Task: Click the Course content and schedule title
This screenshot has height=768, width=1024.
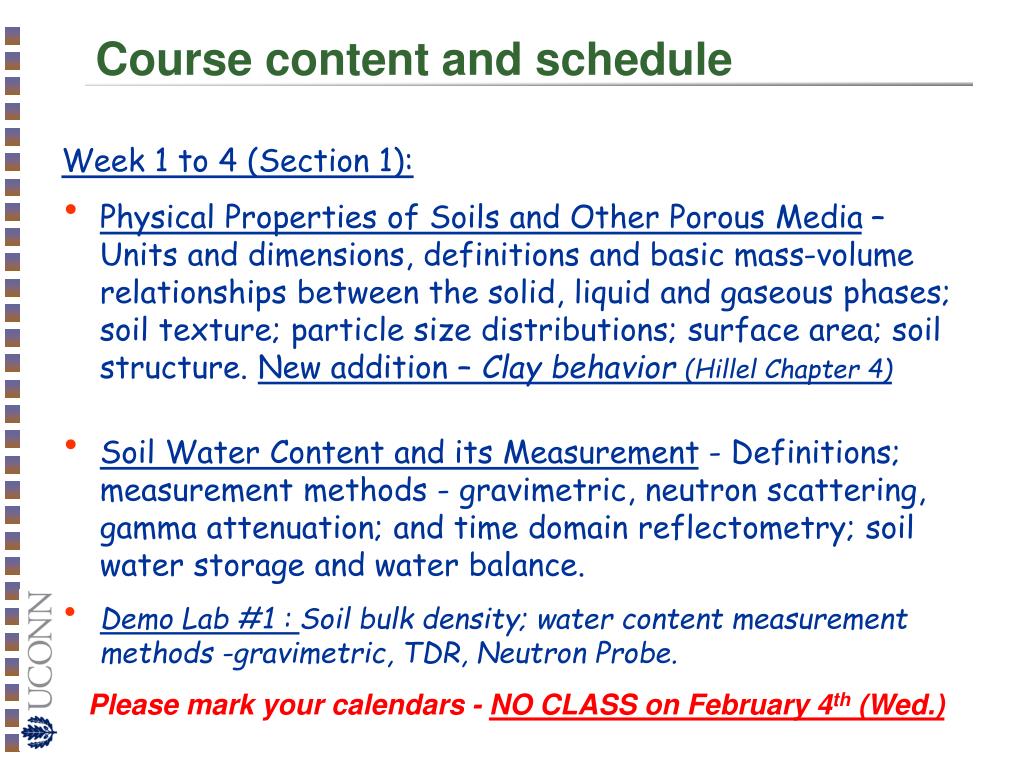Action: (414, 59)
